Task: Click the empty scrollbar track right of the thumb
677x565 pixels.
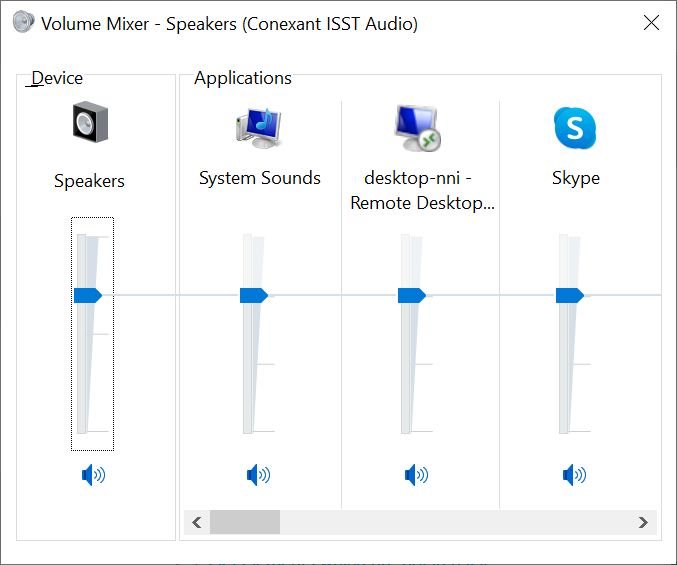Action: 450,522
